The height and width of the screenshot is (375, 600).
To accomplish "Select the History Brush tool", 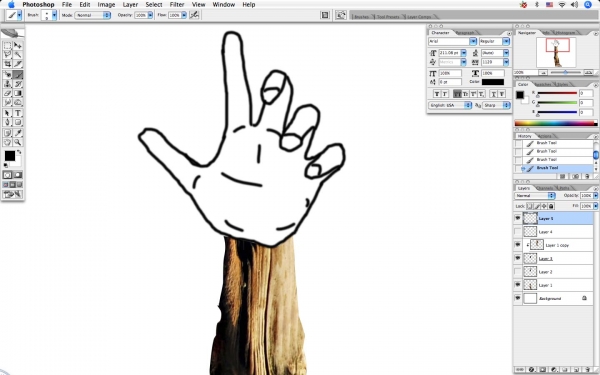I will (18, 84).
